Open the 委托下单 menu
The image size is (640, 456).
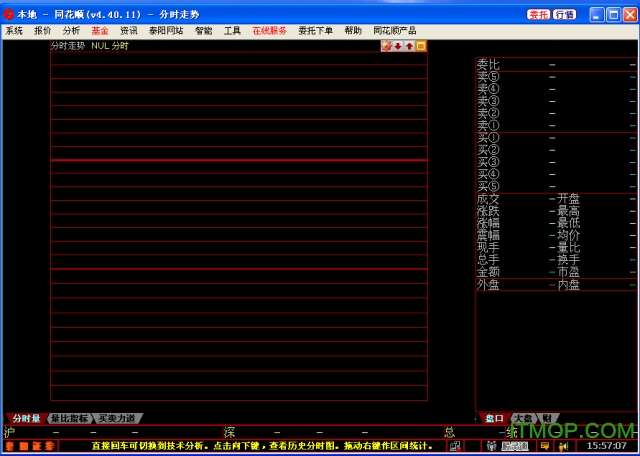[x=315, y=31]
